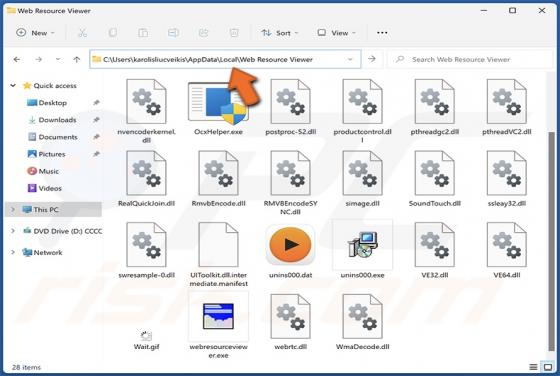Click the Cut scissors toolbar icon
The height and width of the screenshot is (376, 560).
[x=82, y=33]
